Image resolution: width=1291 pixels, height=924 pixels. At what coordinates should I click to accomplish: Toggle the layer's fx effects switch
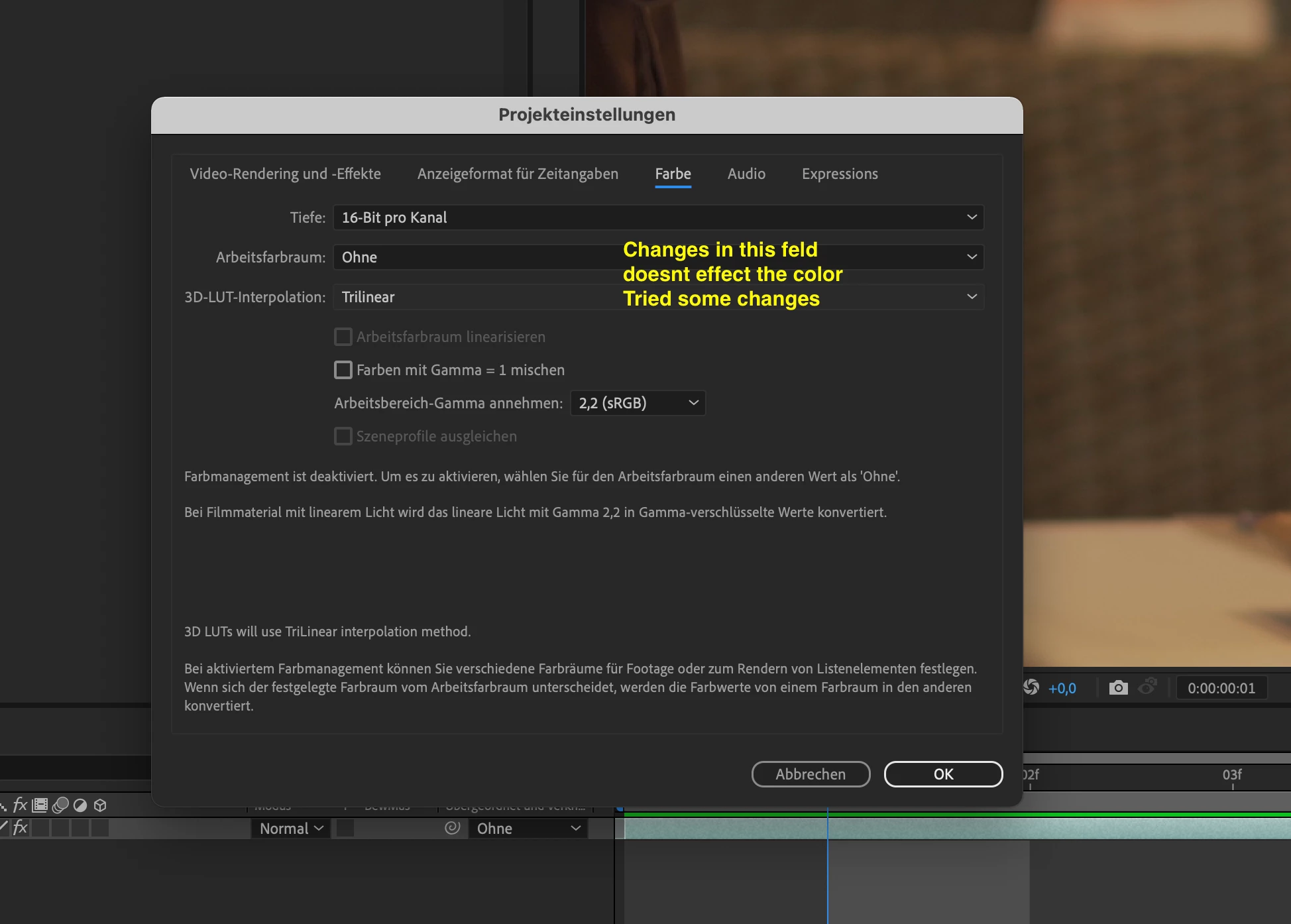tap(20, 828)
